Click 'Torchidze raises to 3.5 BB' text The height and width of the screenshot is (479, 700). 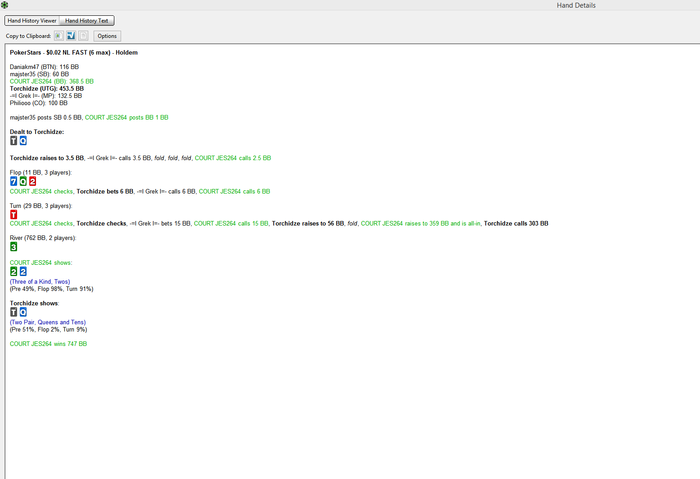coord(47,158)
